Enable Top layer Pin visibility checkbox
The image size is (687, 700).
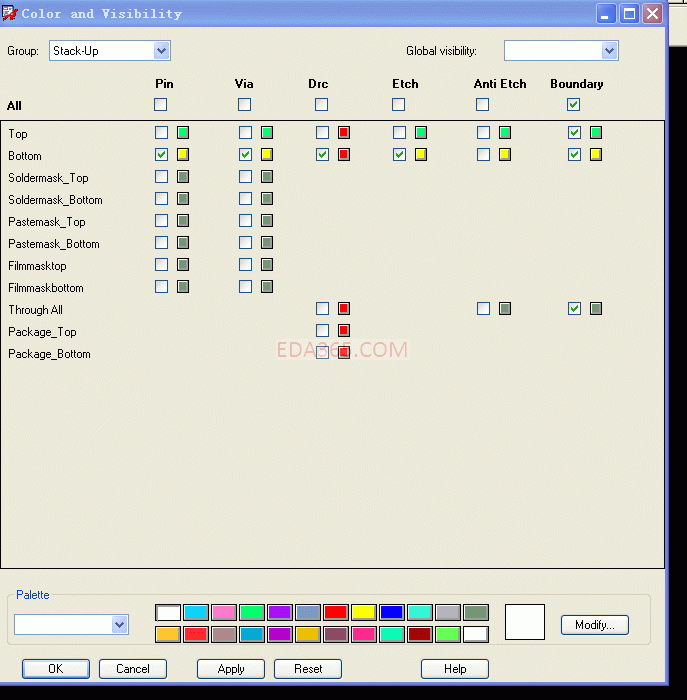click(x=162, y=133)
